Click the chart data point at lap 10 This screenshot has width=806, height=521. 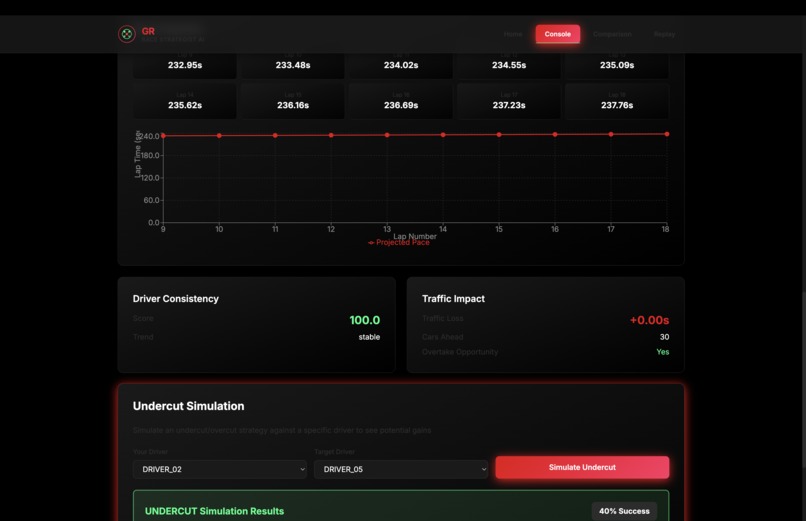[x=219, y=136]
